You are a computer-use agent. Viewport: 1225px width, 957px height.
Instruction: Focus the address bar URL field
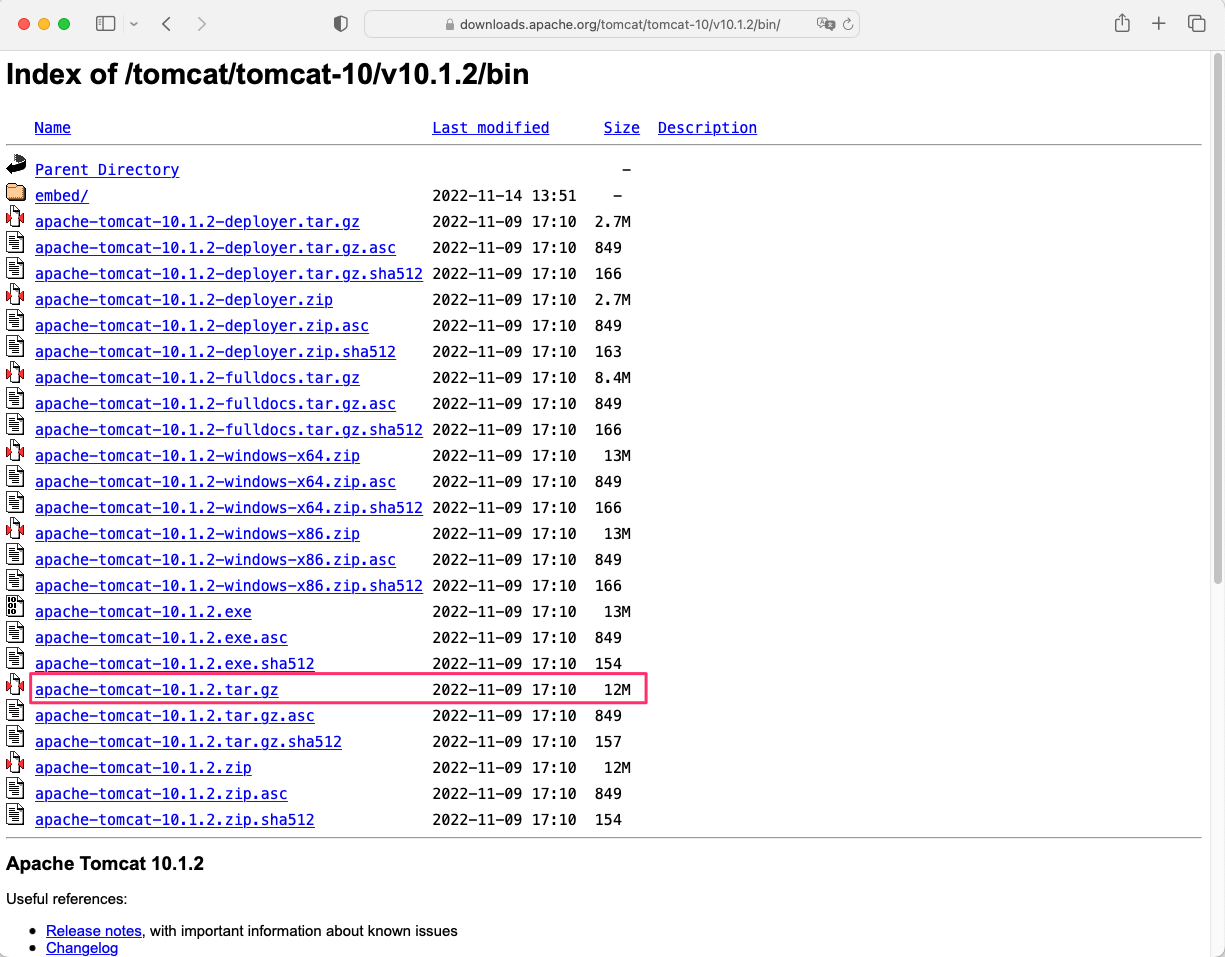(612, 24)
